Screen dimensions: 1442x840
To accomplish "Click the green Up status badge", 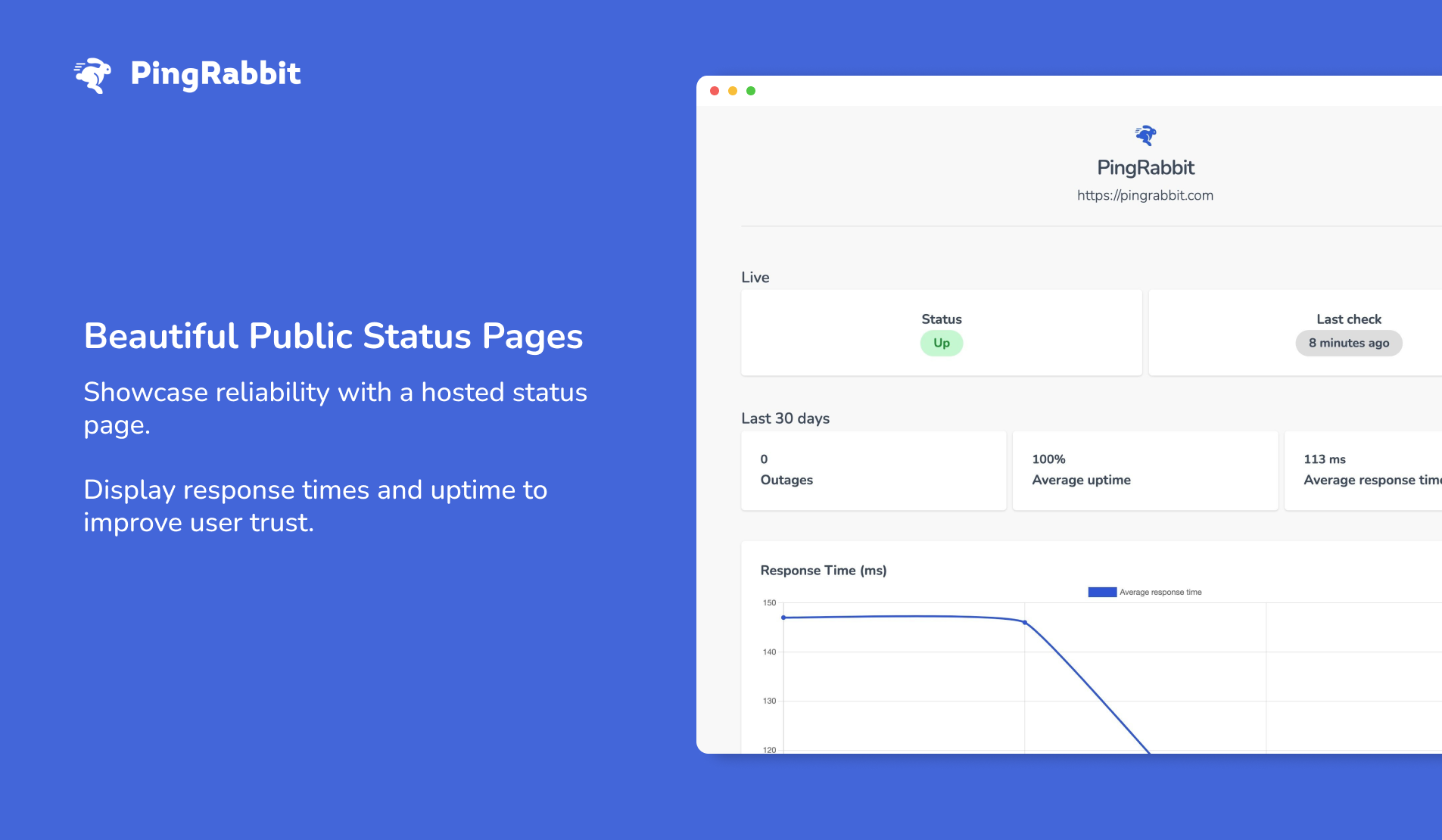I will coord(942,343).
